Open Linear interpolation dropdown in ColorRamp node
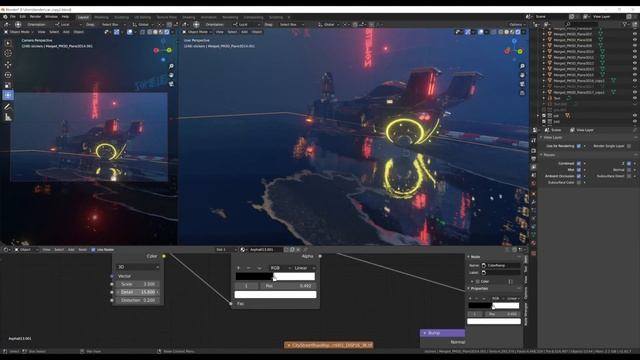640x360 pixels. tap(304, 268)
